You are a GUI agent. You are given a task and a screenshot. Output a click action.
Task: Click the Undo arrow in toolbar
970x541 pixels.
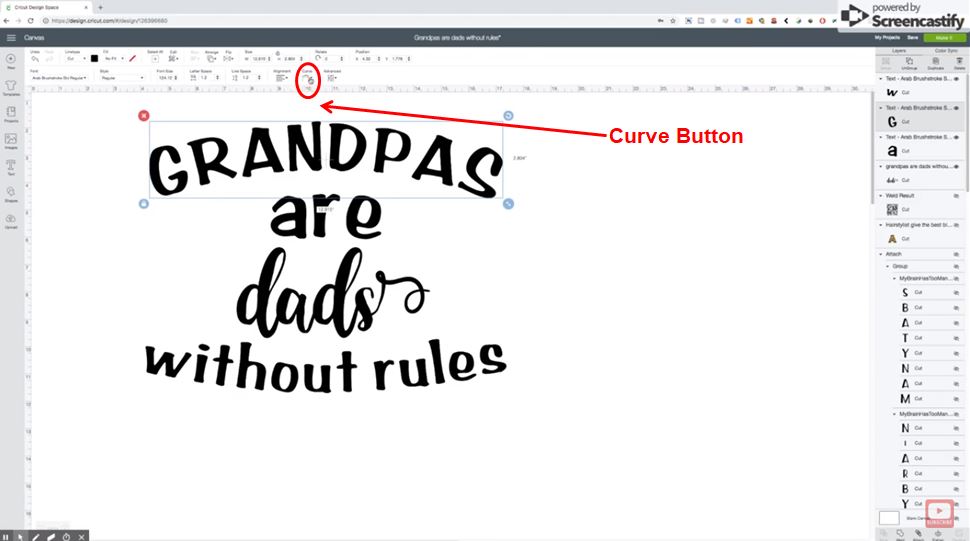(35, 58)
